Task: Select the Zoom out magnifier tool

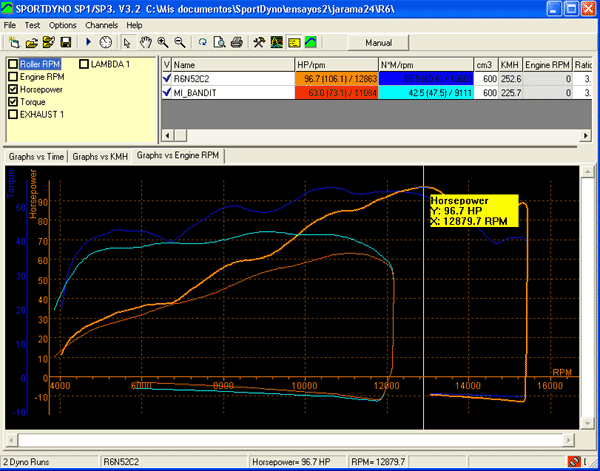Action: [179, 42]
